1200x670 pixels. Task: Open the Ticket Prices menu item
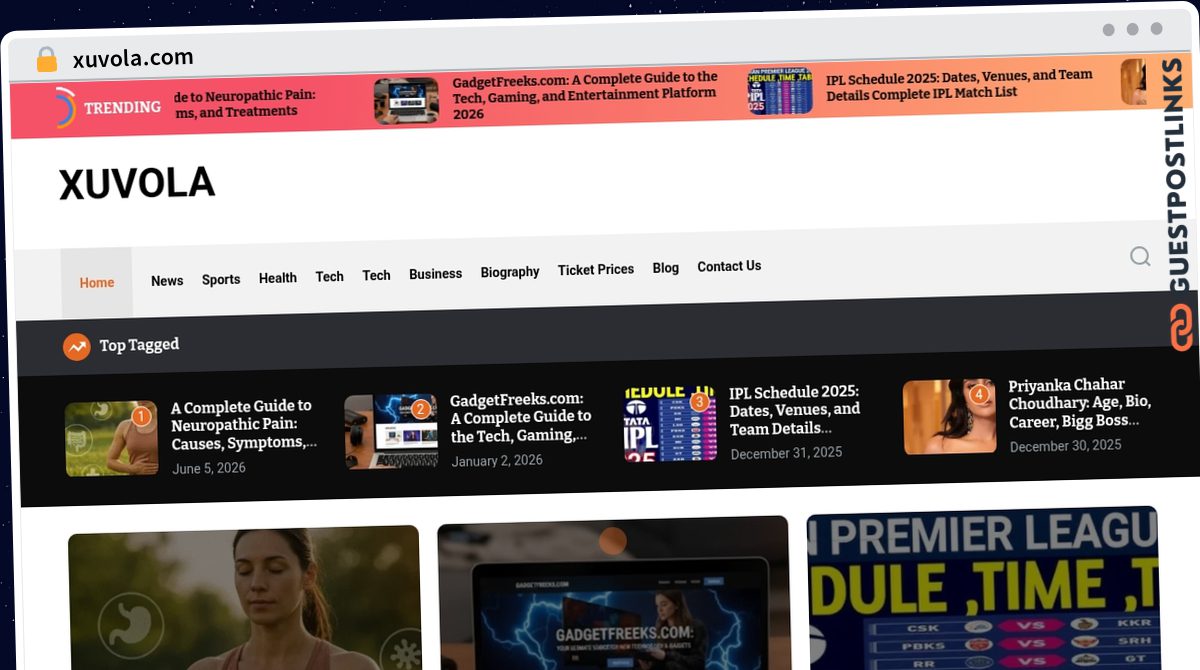tap(596, 270)
